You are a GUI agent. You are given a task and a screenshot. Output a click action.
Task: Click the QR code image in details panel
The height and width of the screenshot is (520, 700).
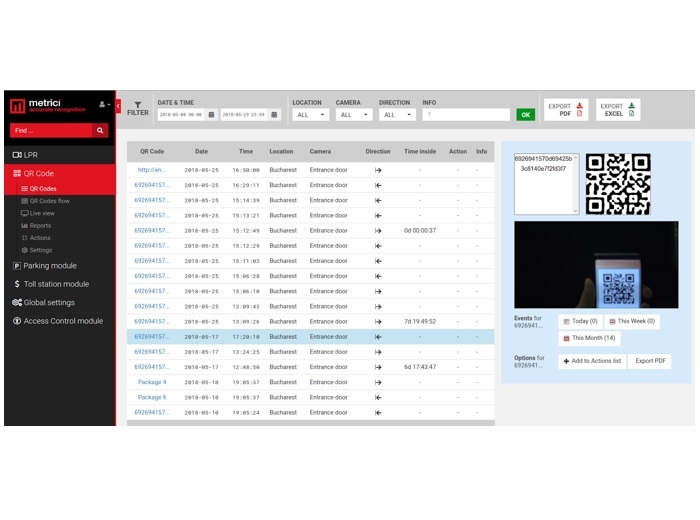[x=618, y=184]
